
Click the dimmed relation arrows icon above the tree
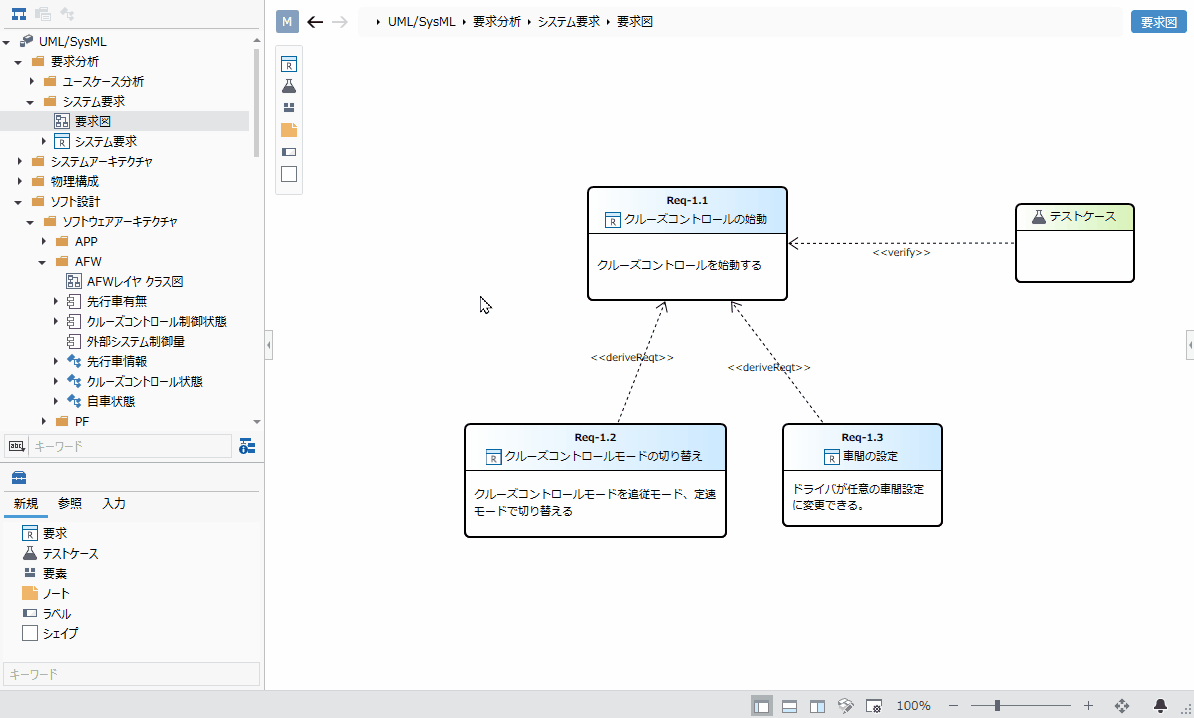point(67,14)
